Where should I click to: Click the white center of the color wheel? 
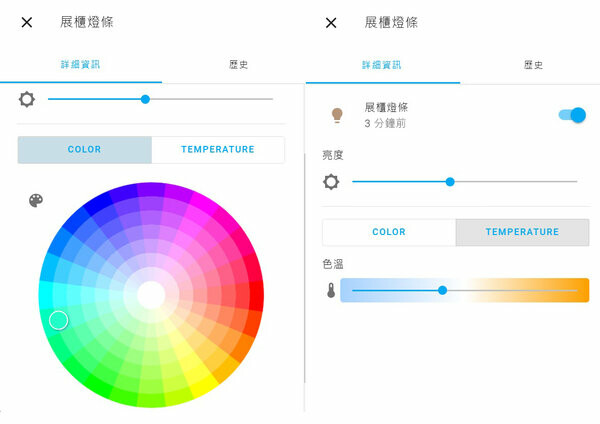click(x=151, y=295)
